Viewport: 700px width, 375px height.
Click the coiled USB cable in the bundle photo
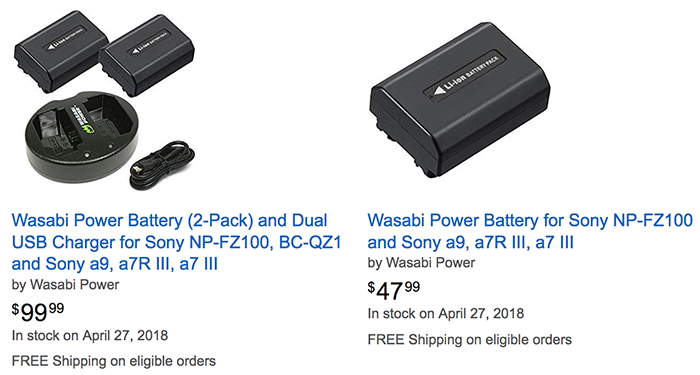[162, 166]
